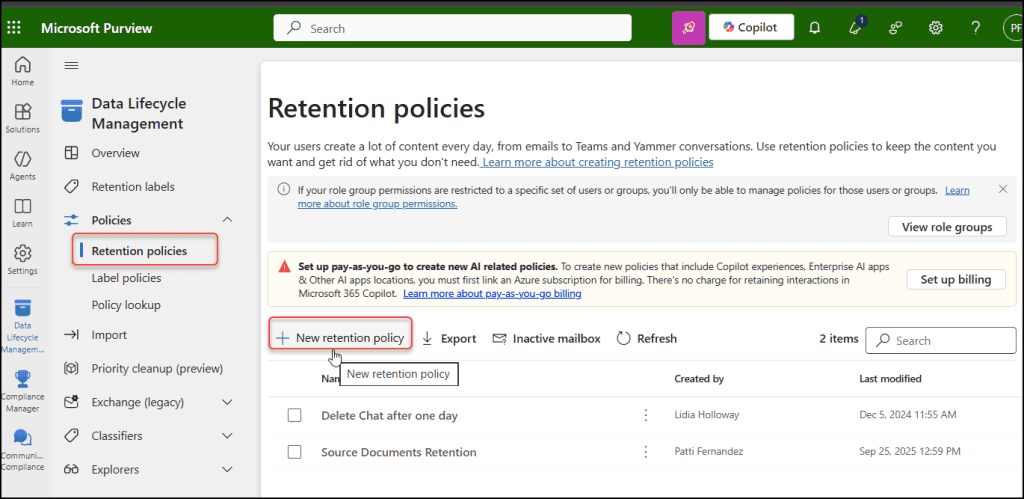This screenshot has height=499, width=1024.
Task: Click the Data Lifecycle Management heading in the nav pane
Action: pyautogui.click(x=138, y=114)
